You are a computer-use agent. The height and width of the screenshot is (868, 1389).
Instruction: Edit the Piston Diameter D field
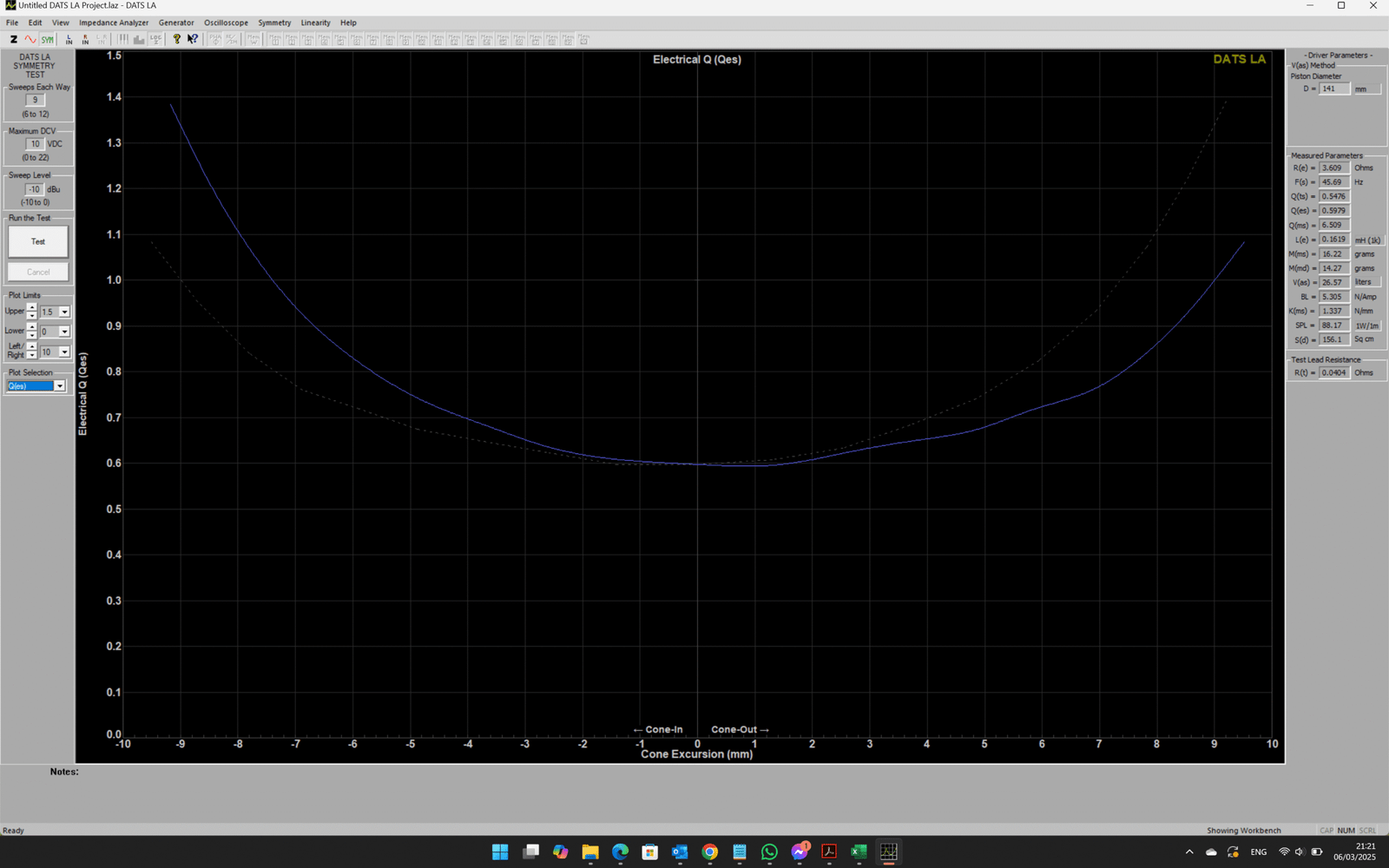coord(1334,89)
